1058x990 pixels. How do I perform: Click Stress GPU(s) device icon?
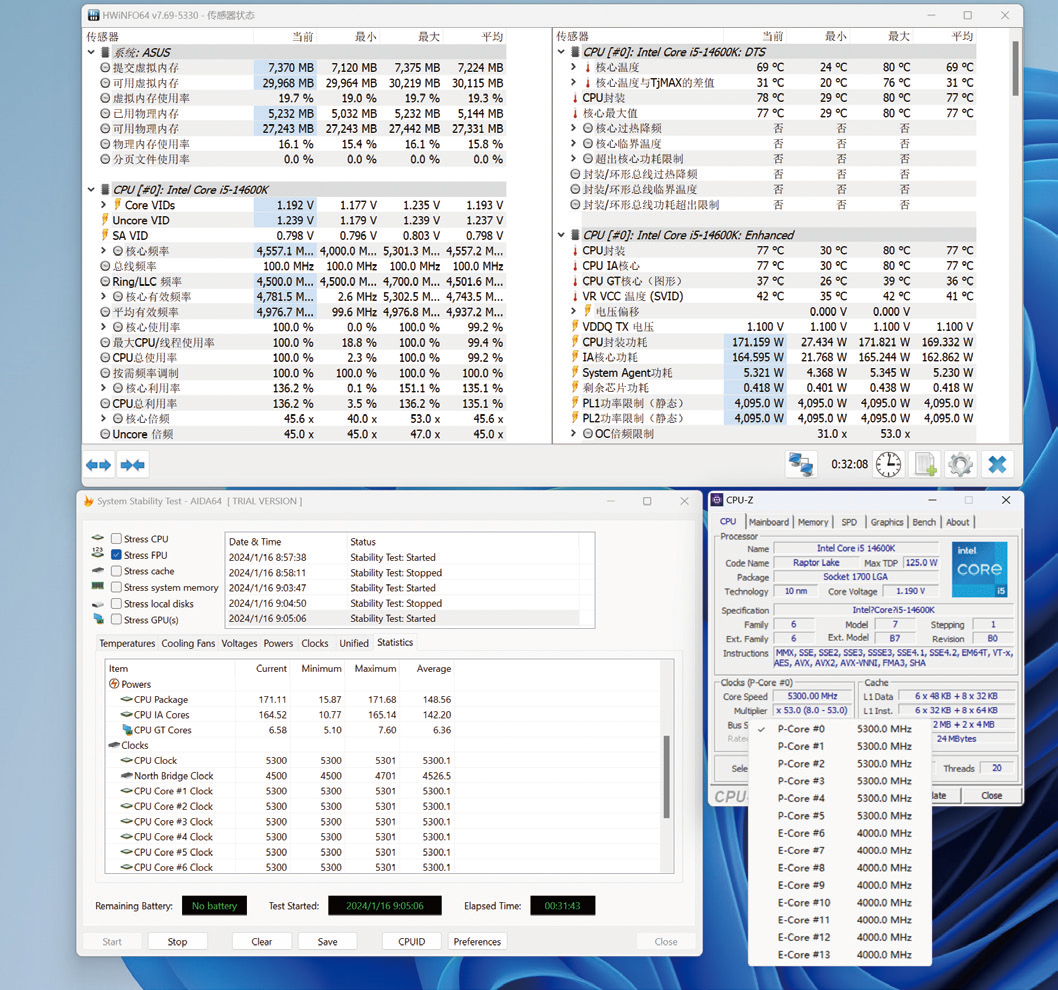point(99,619)
